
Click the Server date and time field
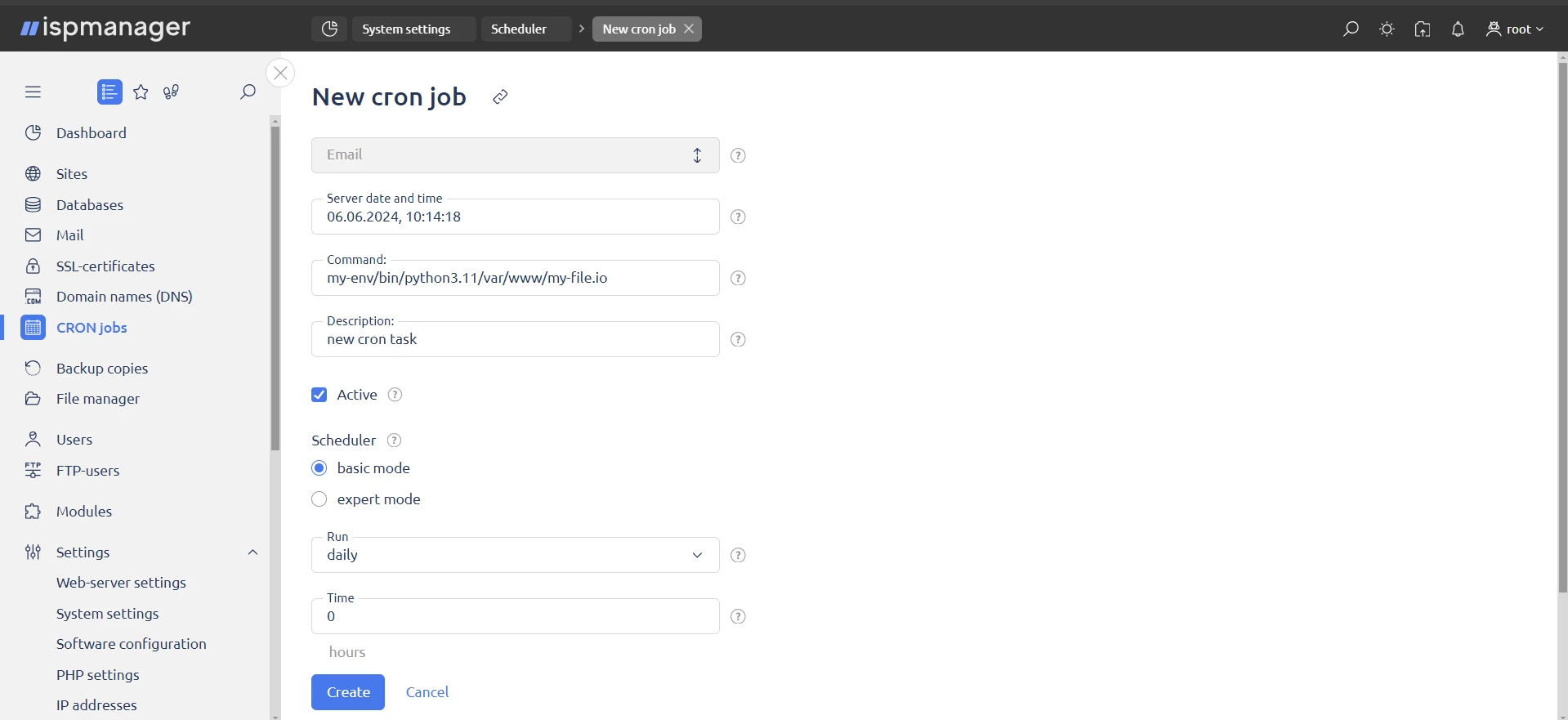[x=515, y=217]
